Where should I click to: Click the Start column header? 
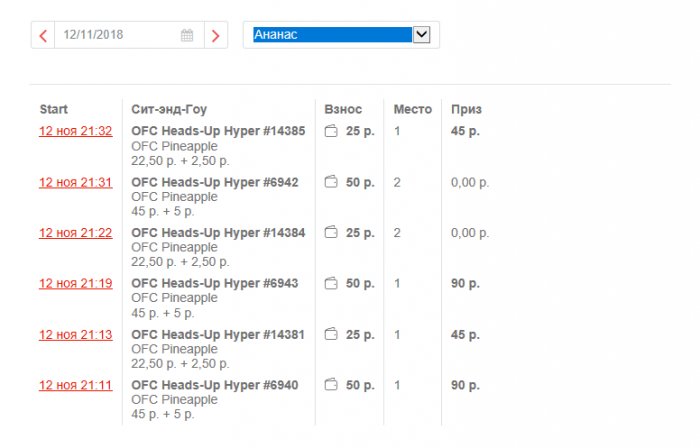(x=54, y=109)
